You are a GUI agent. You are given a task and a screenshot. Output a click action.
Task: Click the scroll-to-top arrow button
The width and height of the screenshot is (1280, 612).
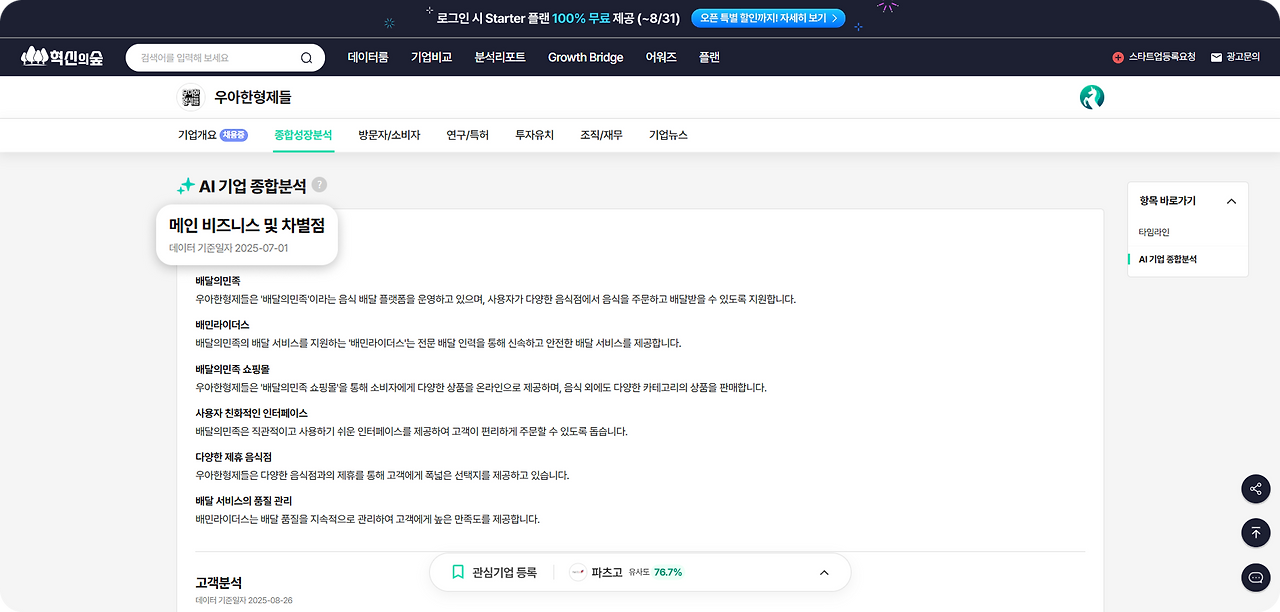coord(1256,533)
